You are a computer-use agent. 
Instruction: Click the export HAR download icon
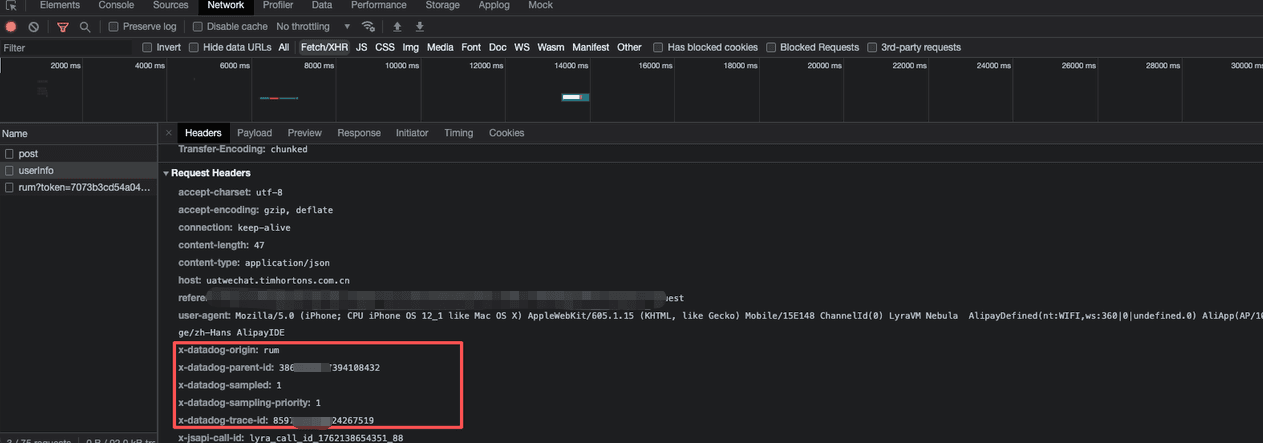(420, 27)
